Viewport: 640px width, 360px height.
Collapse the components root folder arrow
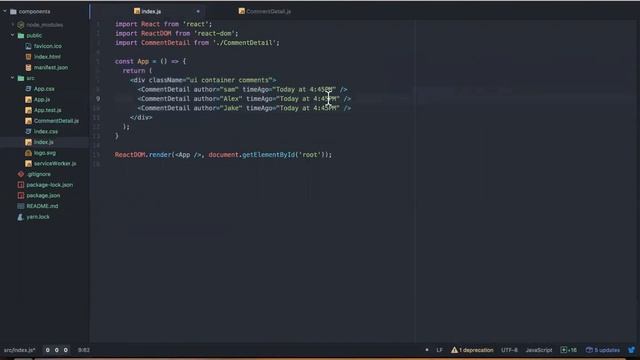click(x=5, y=11)
